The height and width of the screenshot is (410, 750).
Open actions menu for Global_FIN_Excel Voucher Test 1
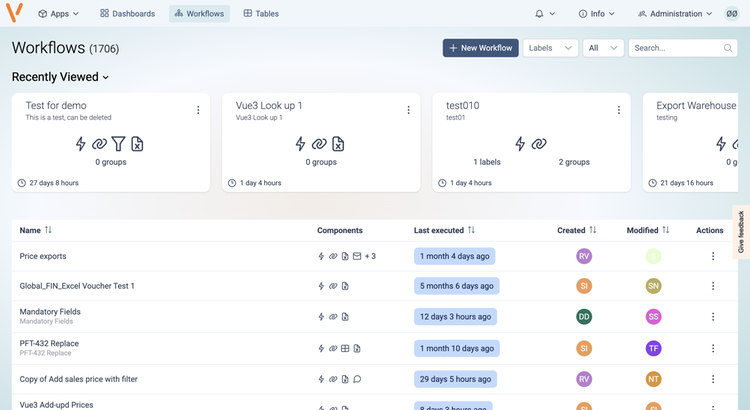coord(713,286)
